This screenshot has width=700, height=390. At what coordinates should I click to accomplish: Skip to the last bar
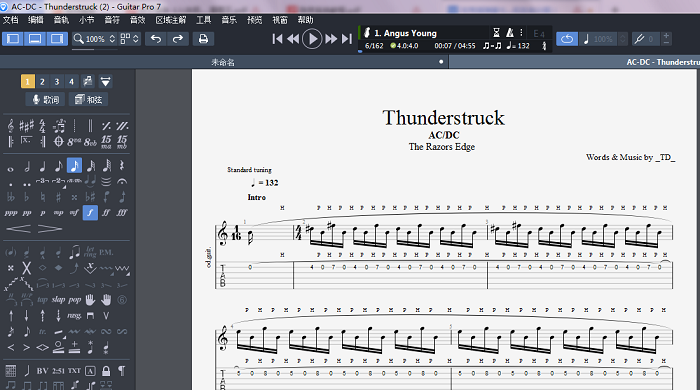click(347, 39)
